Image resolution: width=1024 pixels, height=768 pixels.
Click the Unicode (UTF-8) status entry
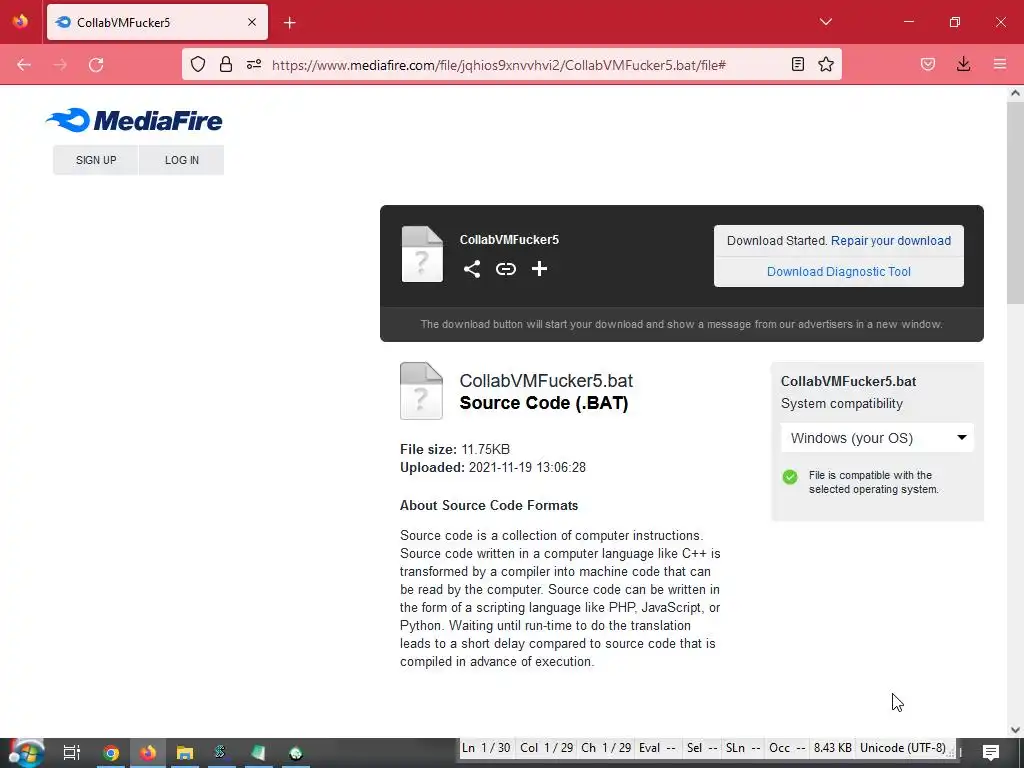click(903, 748)
